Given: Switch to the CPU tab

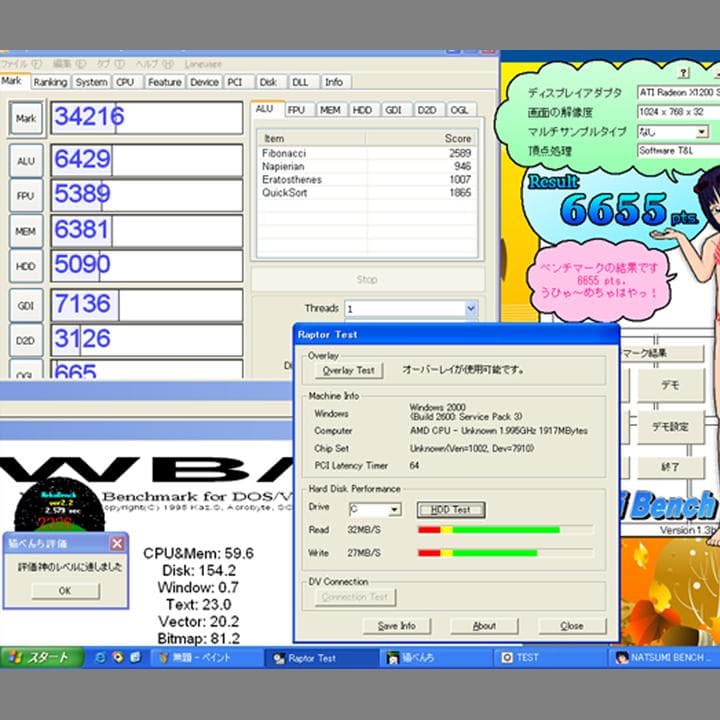Looking at the screenshot, I should click(x=125, y=82).
